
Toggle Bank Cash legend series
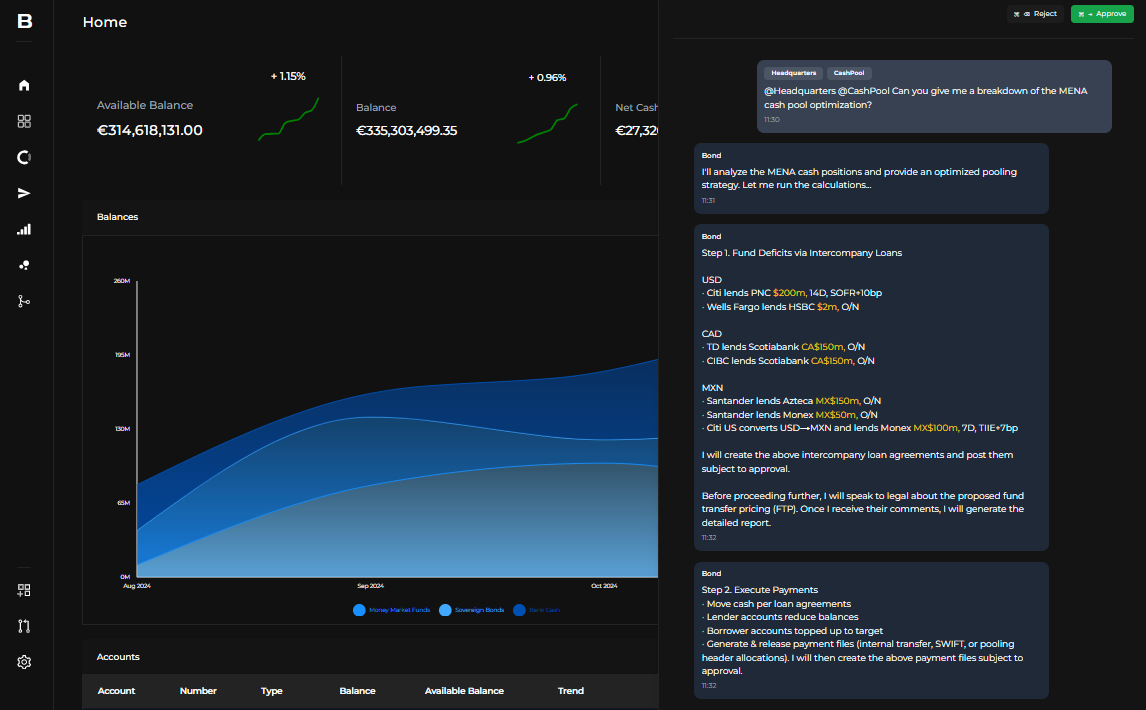[536, 610]
